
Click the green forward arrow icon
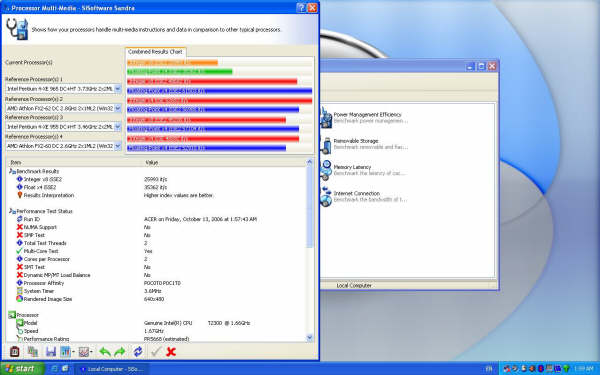(120, 351)
